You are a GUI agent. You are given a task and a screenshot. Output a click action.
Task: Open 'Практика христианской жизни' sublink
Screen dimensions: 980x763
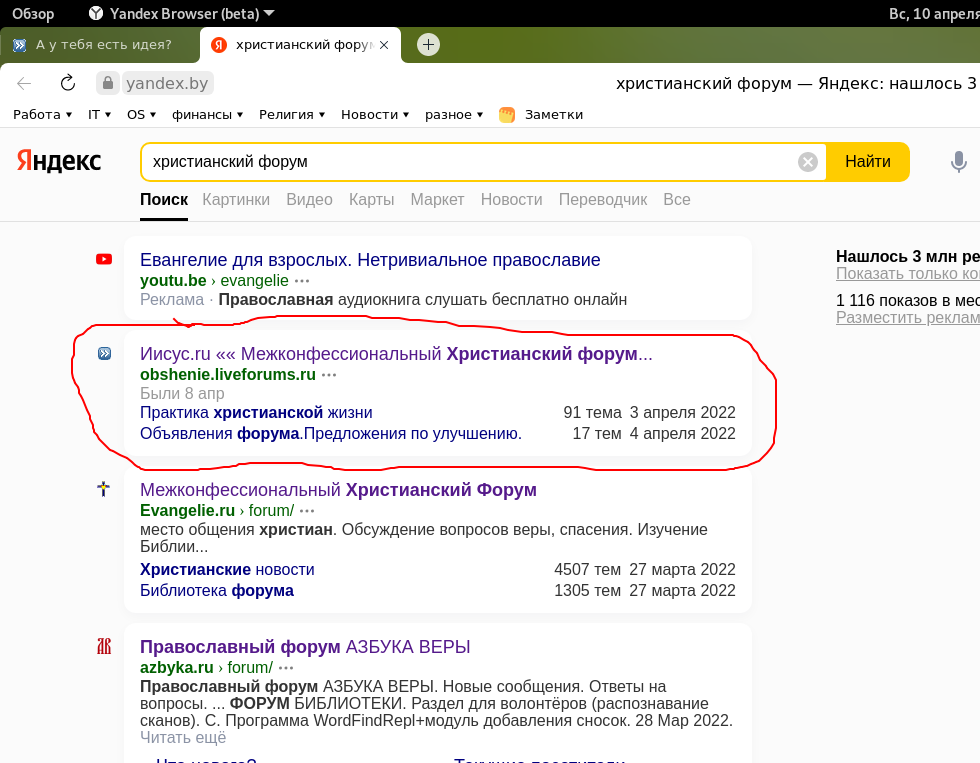pyautogui.click(x=256, y=412)
